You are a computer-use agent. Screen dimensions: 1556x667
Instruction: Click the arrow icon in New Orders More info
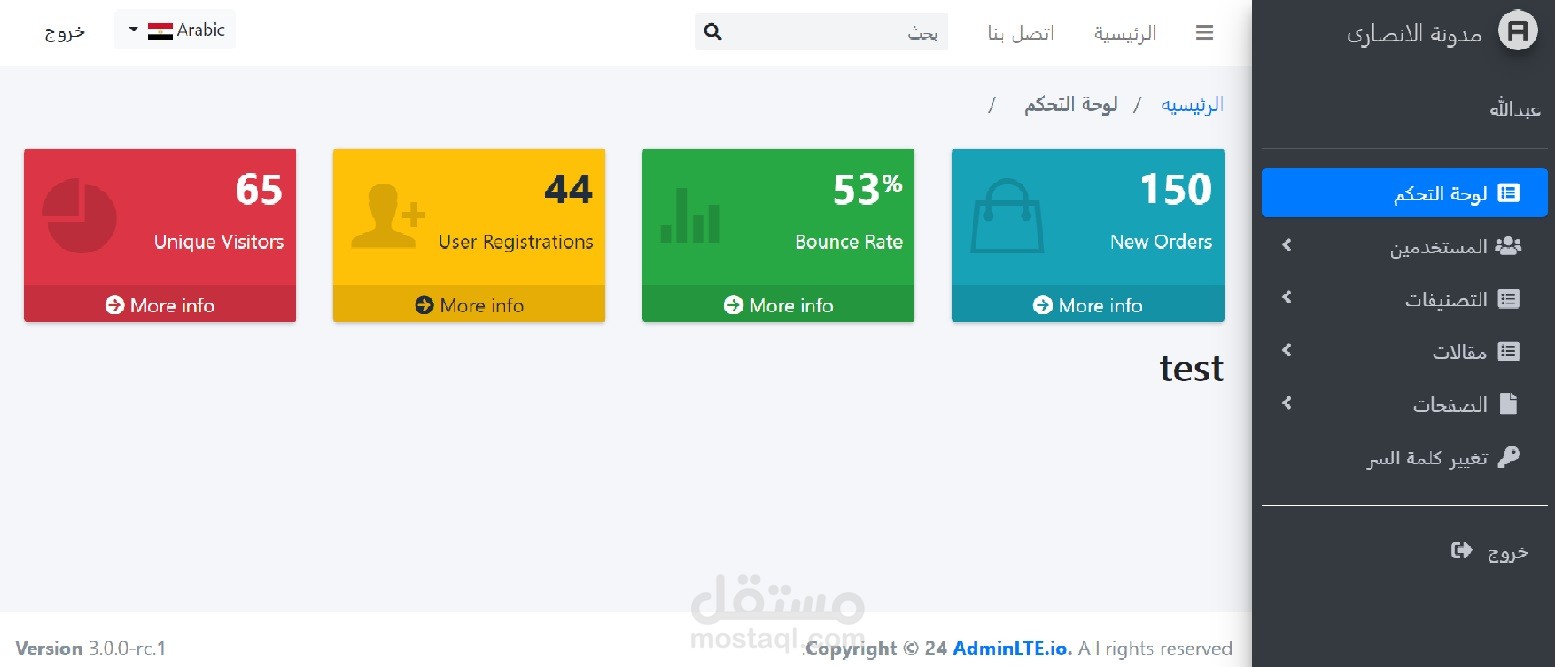1043,305
